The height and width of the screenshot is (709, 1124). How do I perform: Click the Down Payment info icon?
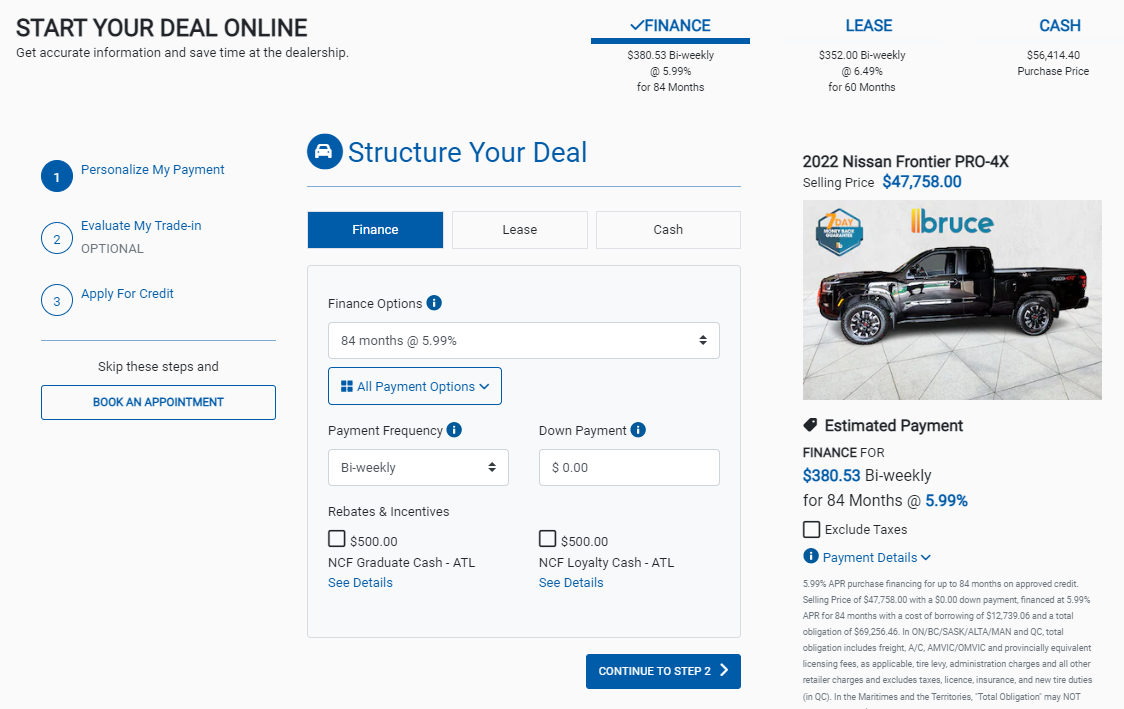(638, 430)
